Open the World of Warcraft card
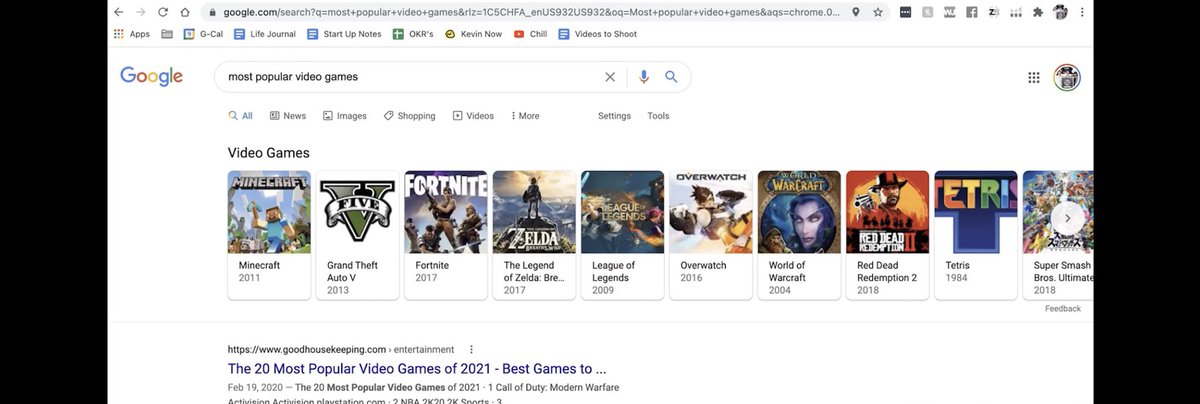This screenshot has width=1200, height=404. point(799,235)
